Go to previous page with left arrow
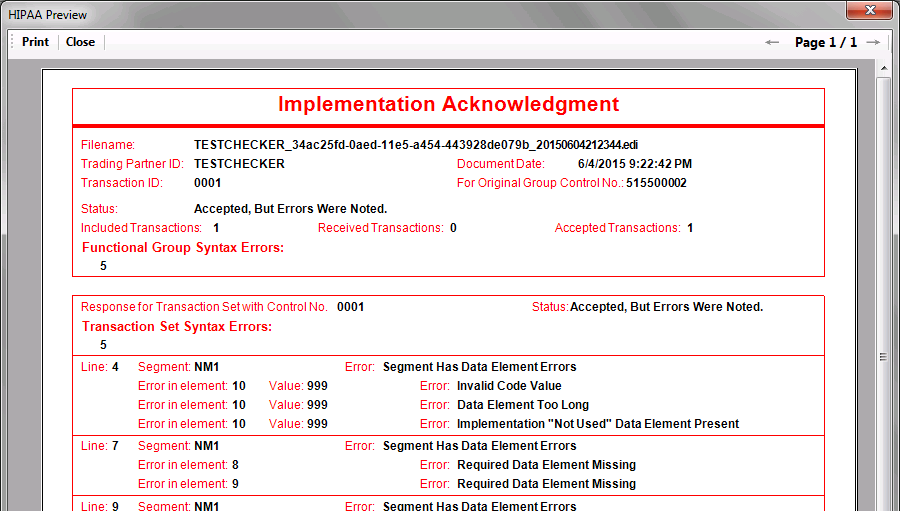This screenshot has width=900, height=511. [x=772, y=42]
